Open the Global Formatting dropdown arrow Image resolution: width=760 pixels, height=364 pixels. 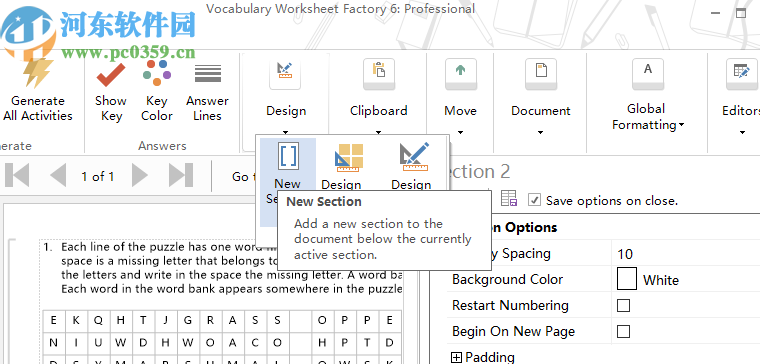pyautogui.click(x=681, y=125)
